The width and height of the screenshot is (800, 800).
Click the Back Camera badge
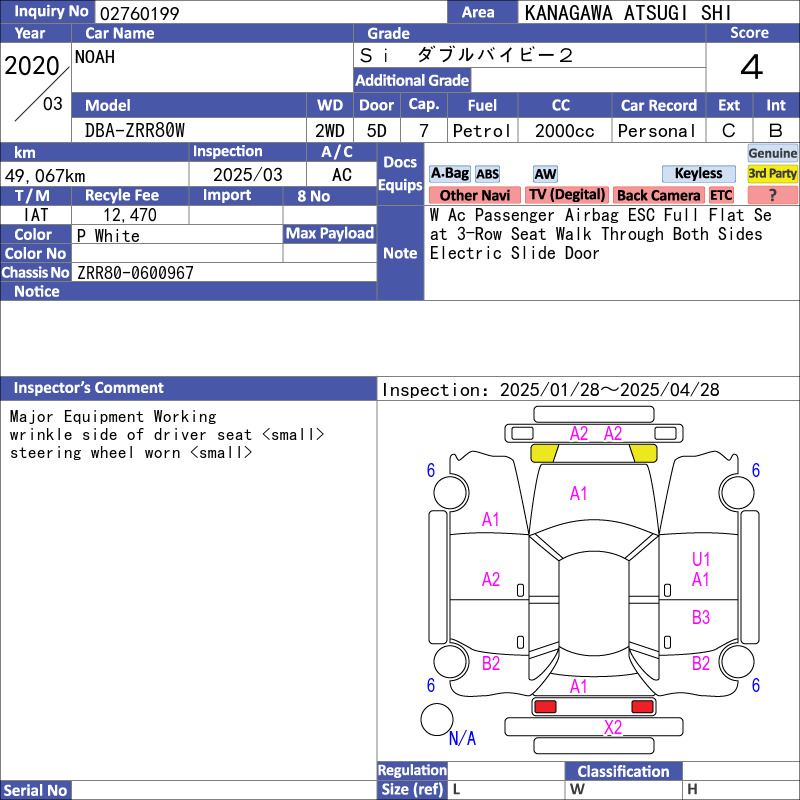coord(658,195)
